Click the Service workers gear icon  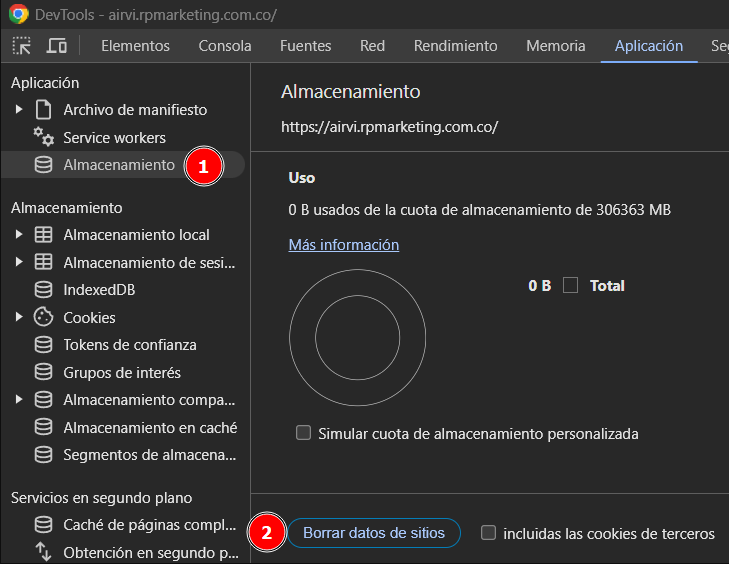[x=43, y=137]
